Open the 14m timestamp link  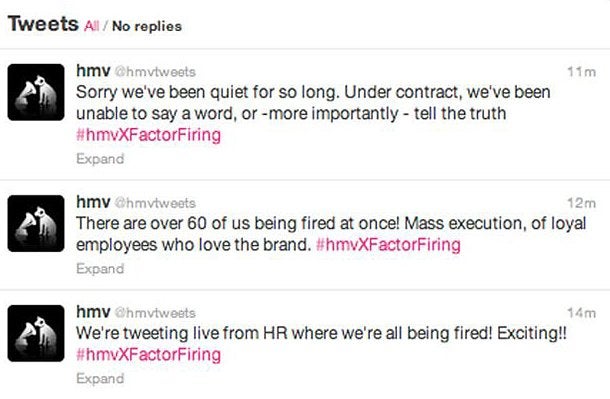click(x=581, y=313)
